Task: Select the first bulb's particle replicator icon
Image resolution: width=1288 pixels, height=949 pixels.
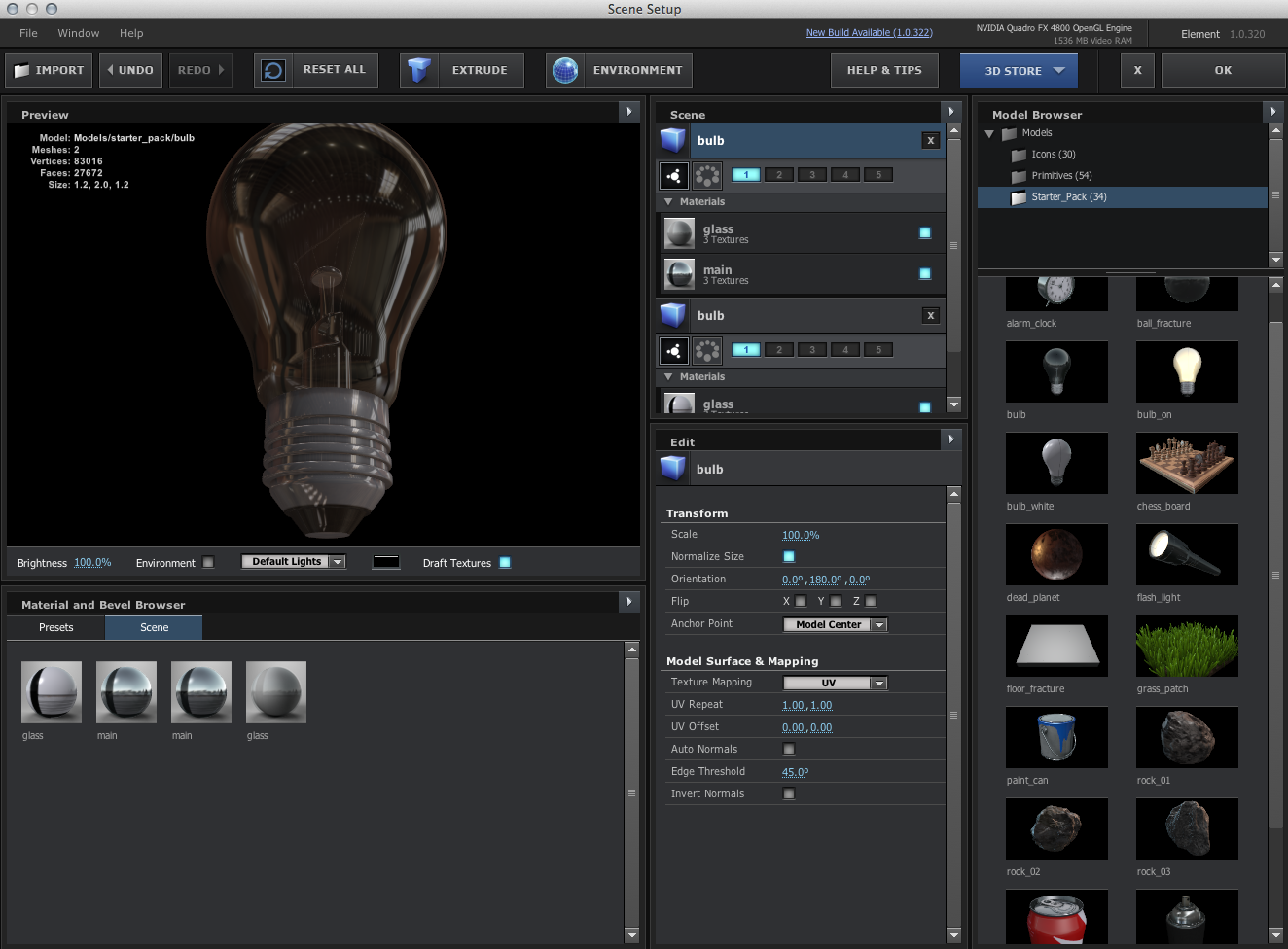Action: tap(674, 175)
